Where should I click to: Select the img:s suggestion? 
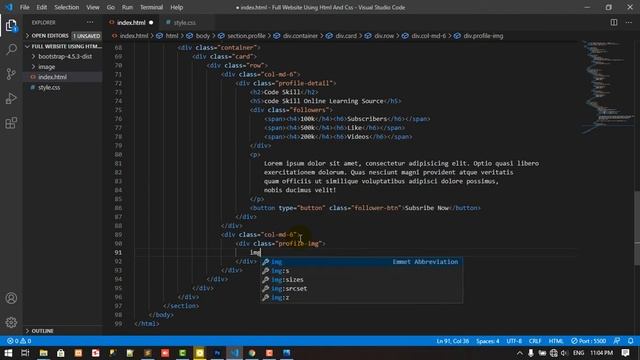[x=361, y=271]
